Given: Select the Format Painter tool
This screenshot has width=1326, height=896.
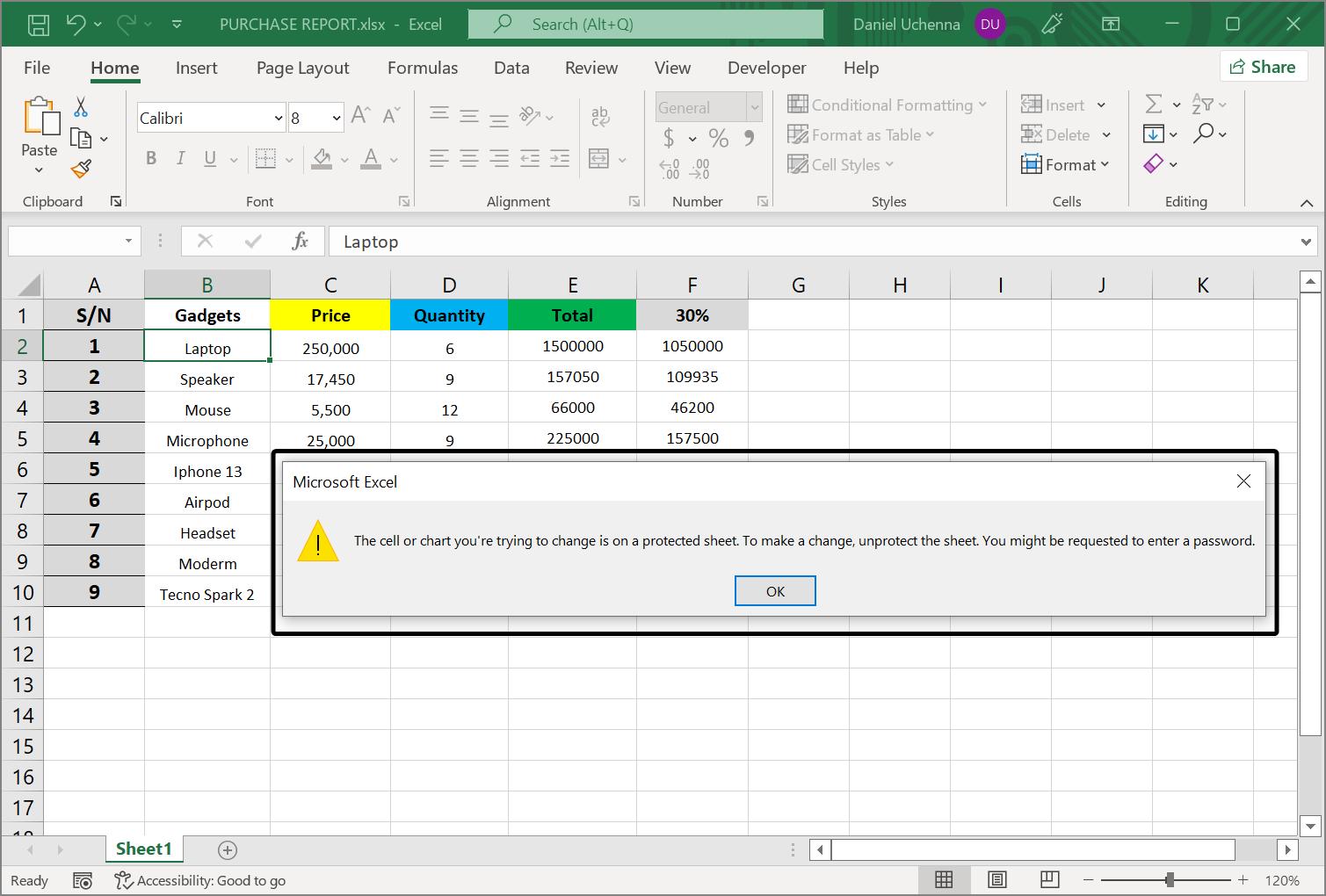Looking at the screenshot, I should (x=82, y=168).
